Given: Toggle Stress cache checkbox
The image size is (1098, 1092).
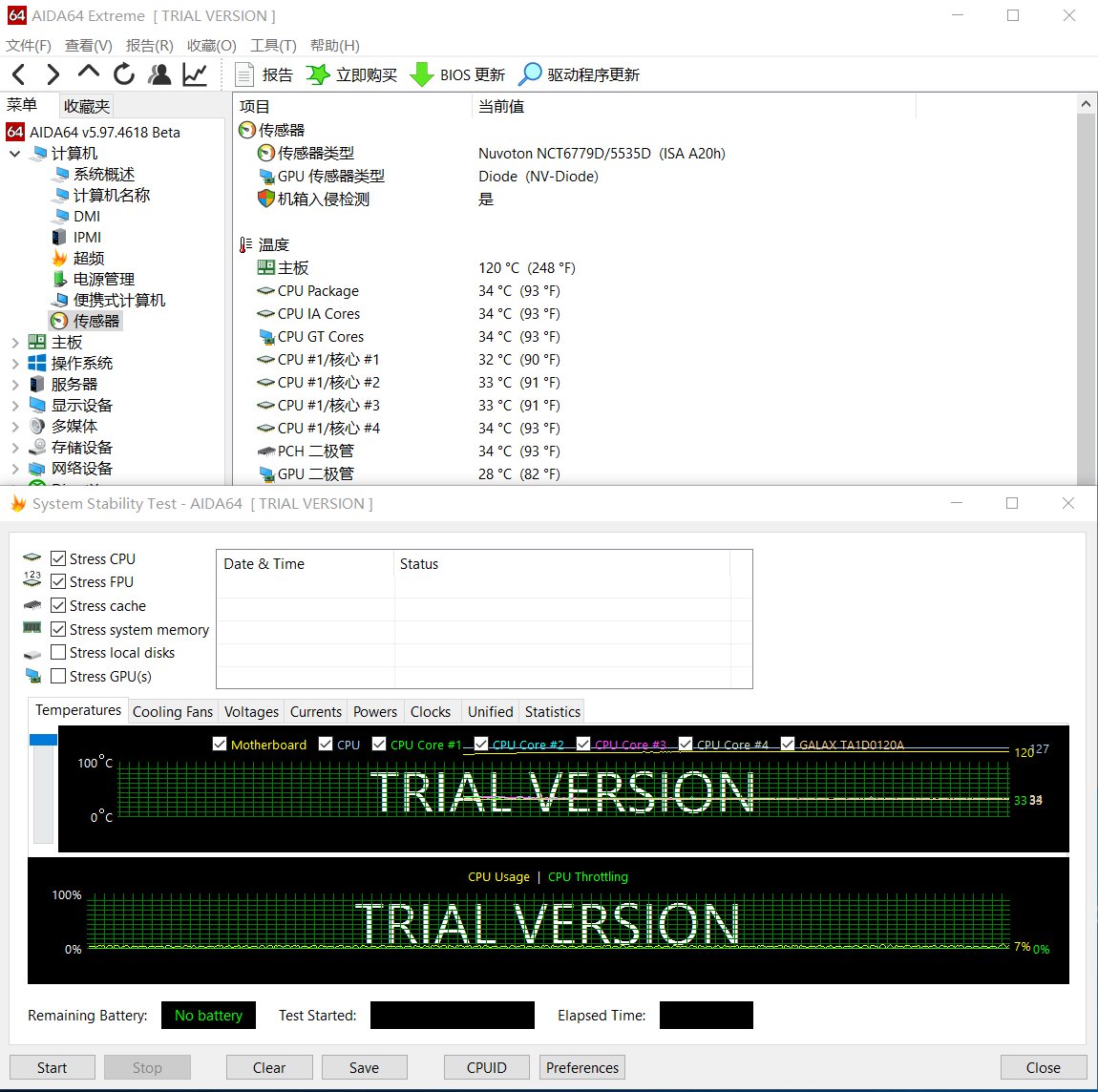Looking at the screenshot, I should [x=59, y=605].
